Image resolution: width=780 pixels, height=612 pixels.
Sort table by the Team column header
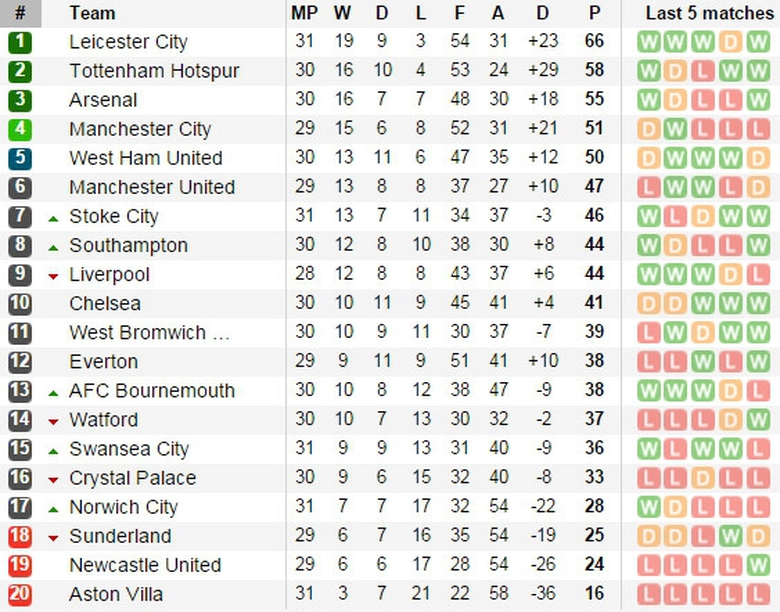coord(92,13)
